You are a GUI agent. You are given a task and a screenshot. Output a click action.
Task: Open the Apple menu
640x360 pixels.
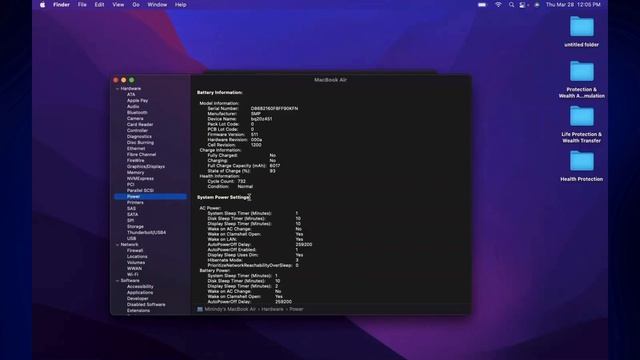coord(42,5)
